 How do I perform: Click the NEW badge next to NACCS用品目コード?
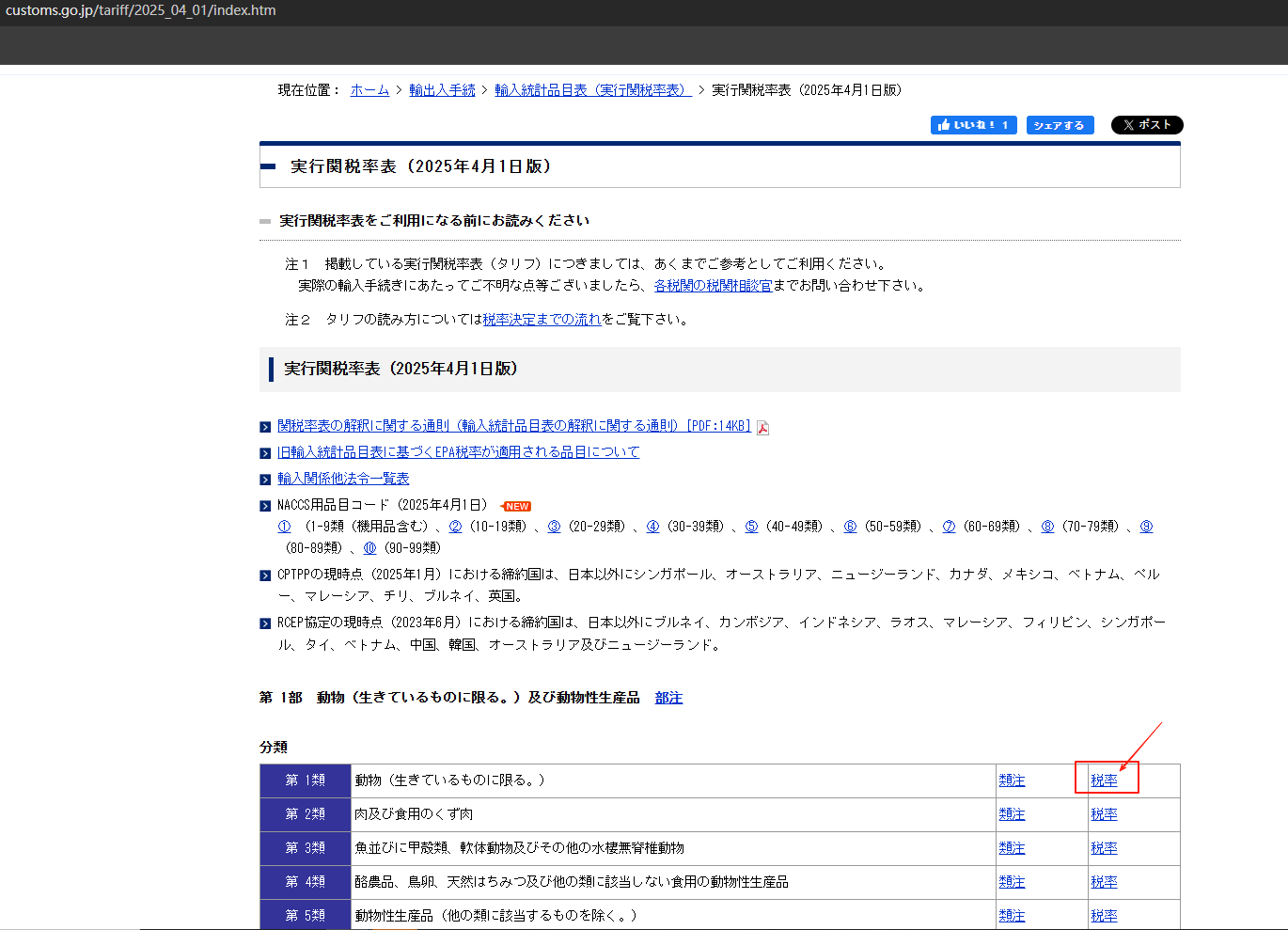516,506
